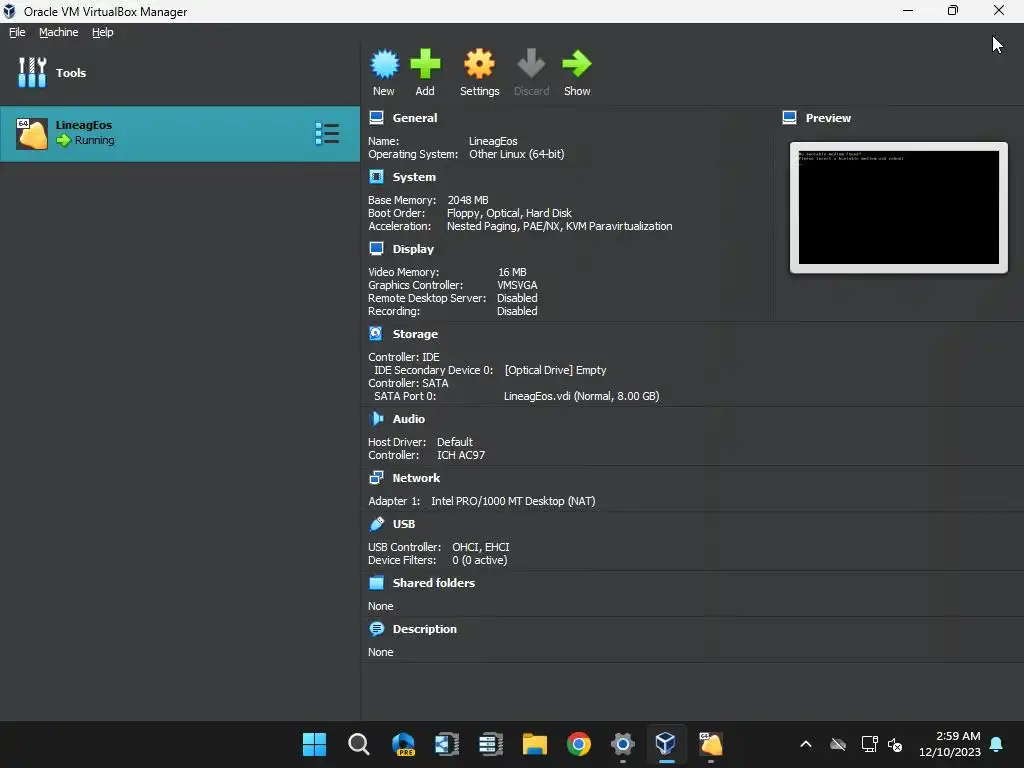Click the Remote Desktop Server Disabled value
The image size is (1024, 768).
pos(517,298)
